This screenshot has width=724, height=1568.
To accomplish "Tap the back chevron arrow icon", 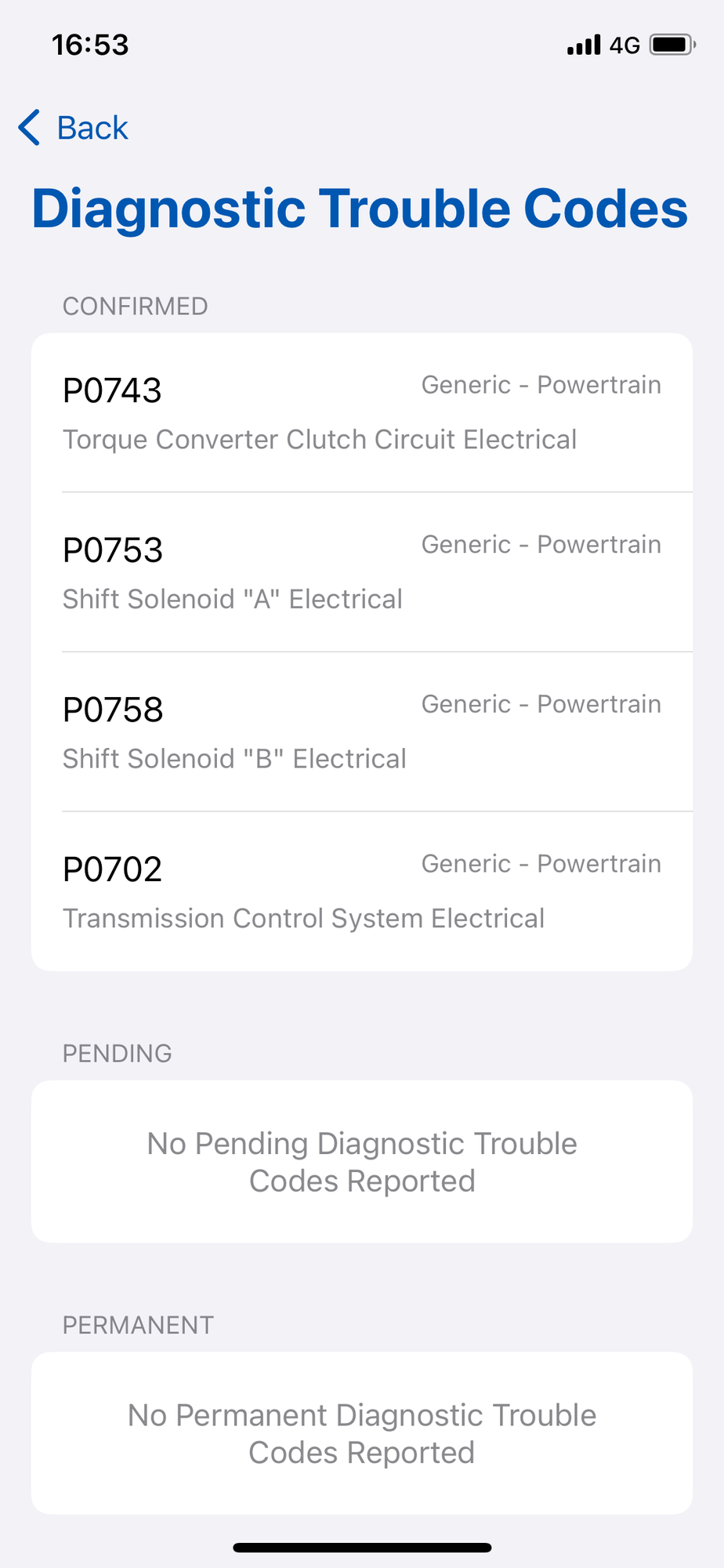I will pos(29,128).
